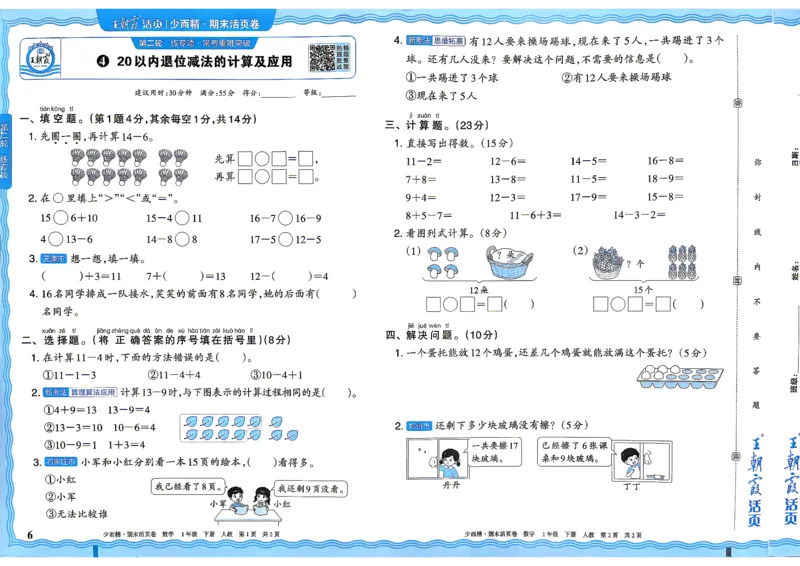Click the problem 8+5−7=

click(x=429, y=215)
